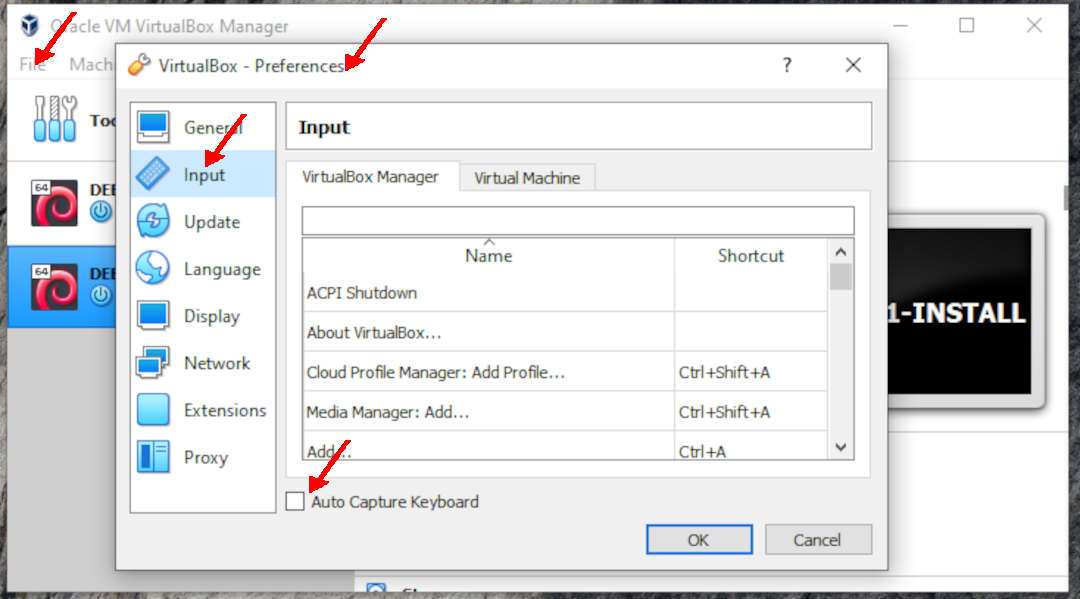This screenshot has width=1080, height=599.
Task: Switch to the Virtual Machine tab
Action: point(527,177)
